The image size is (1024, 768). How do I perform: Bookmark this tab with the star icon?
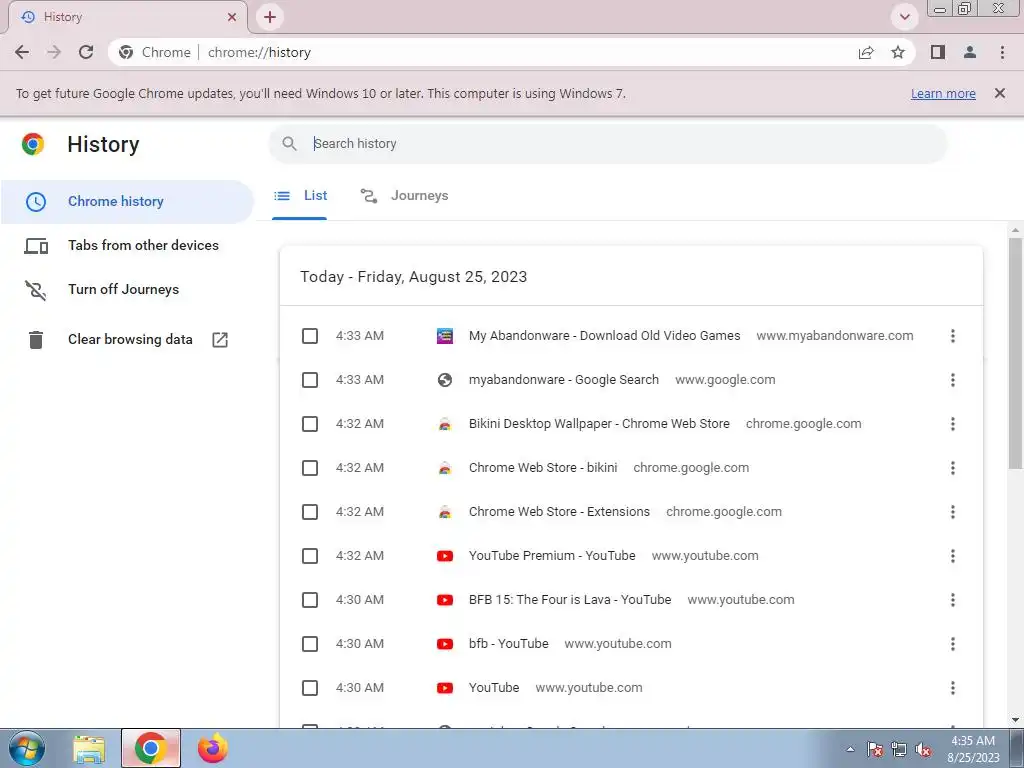click(898, 52)
